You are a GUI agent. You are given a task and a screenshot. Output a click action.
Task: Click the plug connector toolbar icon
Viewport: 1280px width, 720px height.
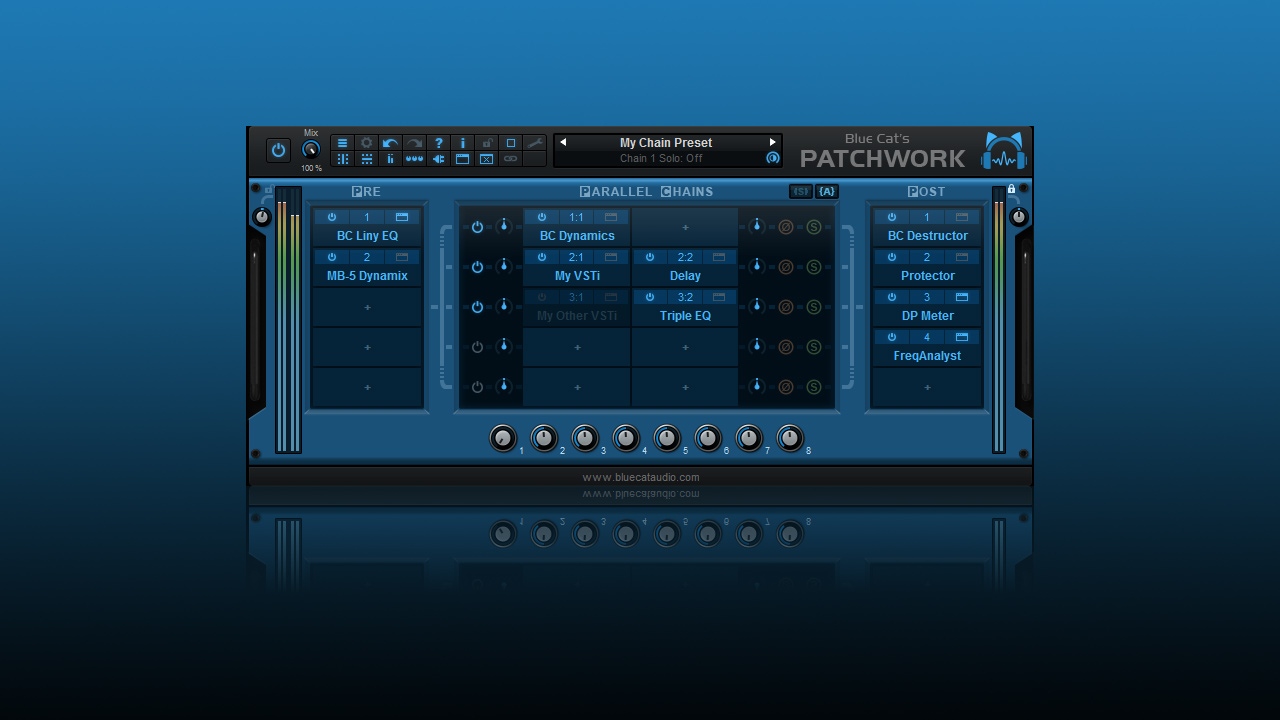439,159
